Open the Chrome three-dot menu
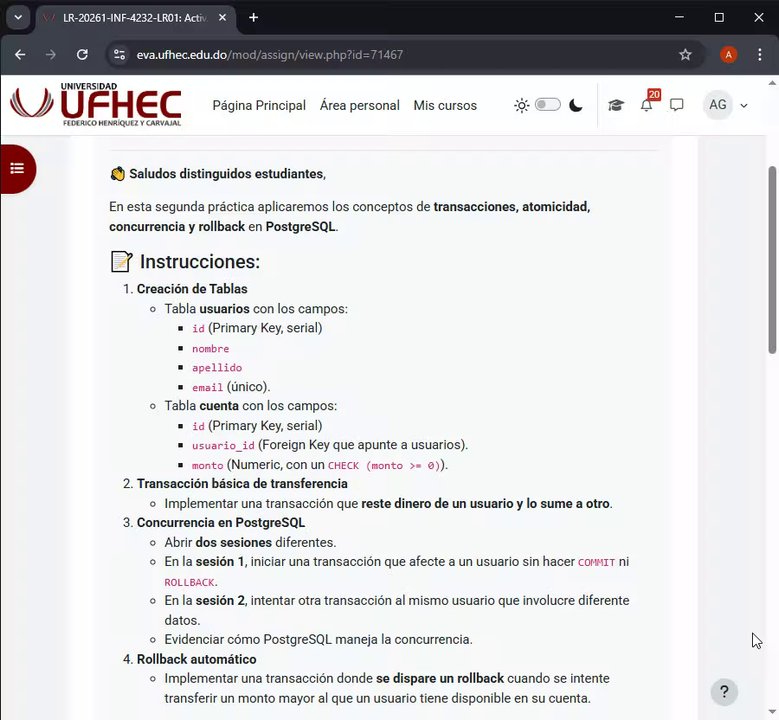The width and height of the screenshot is (779, 720). [760, 55]
